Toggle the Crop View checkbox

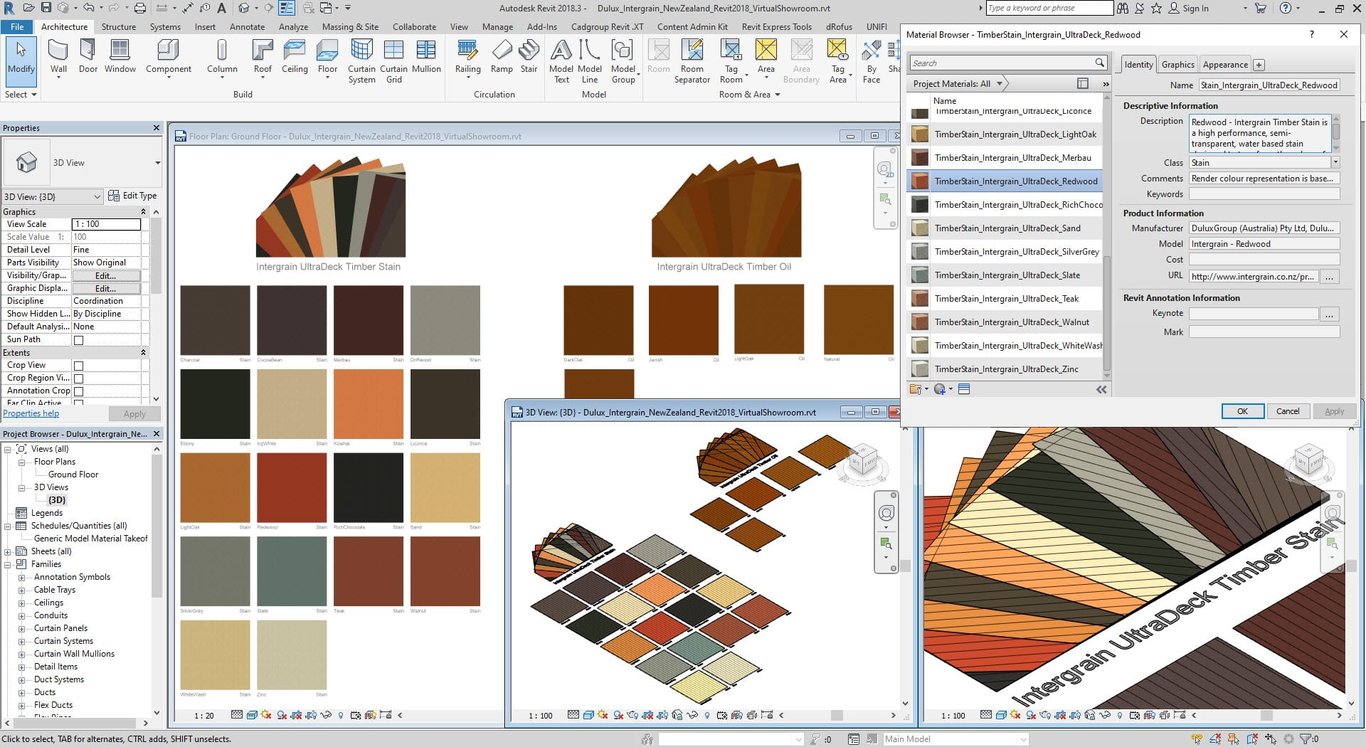pos(79,366)
